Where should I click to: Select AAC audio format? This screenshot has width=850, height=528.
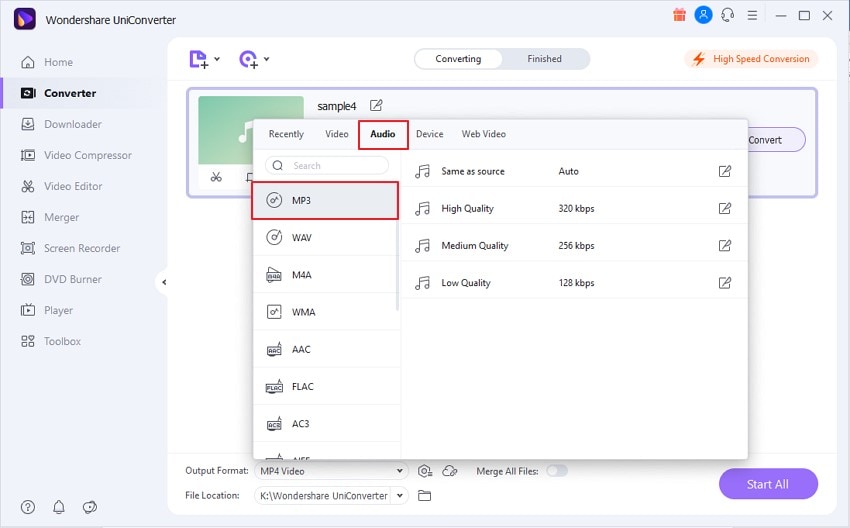click(x=325, y=350)
